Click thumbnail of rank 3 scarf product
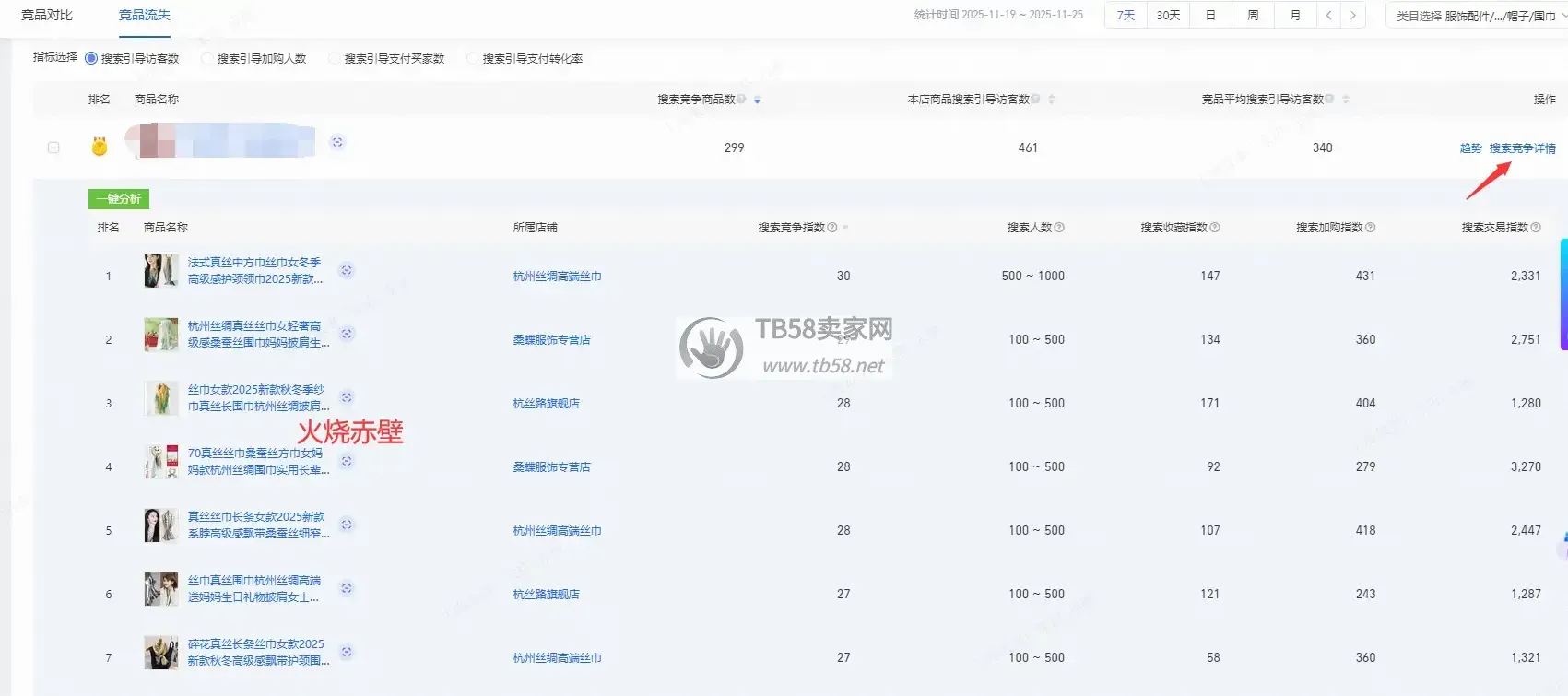This screenshot has width=1568, height=696. click(161, 398)
